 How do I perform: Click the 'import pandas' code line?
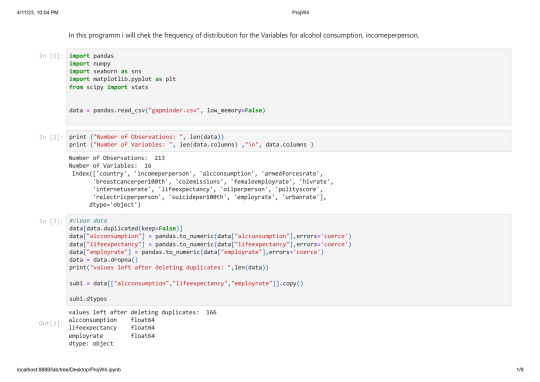(91, 56)
